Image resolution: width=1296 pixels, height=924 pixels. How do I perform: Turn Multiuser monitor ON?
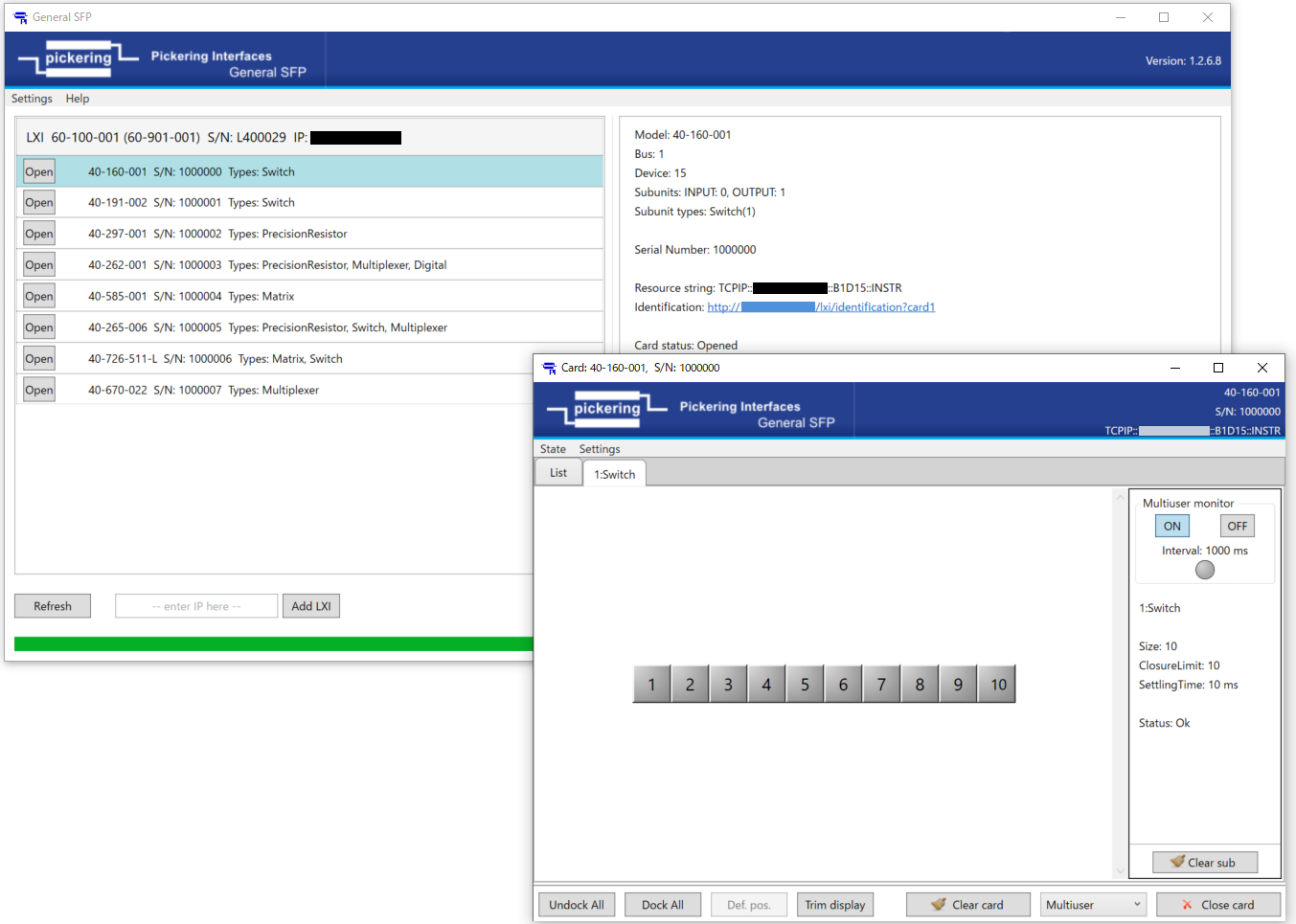(1172, 526)
